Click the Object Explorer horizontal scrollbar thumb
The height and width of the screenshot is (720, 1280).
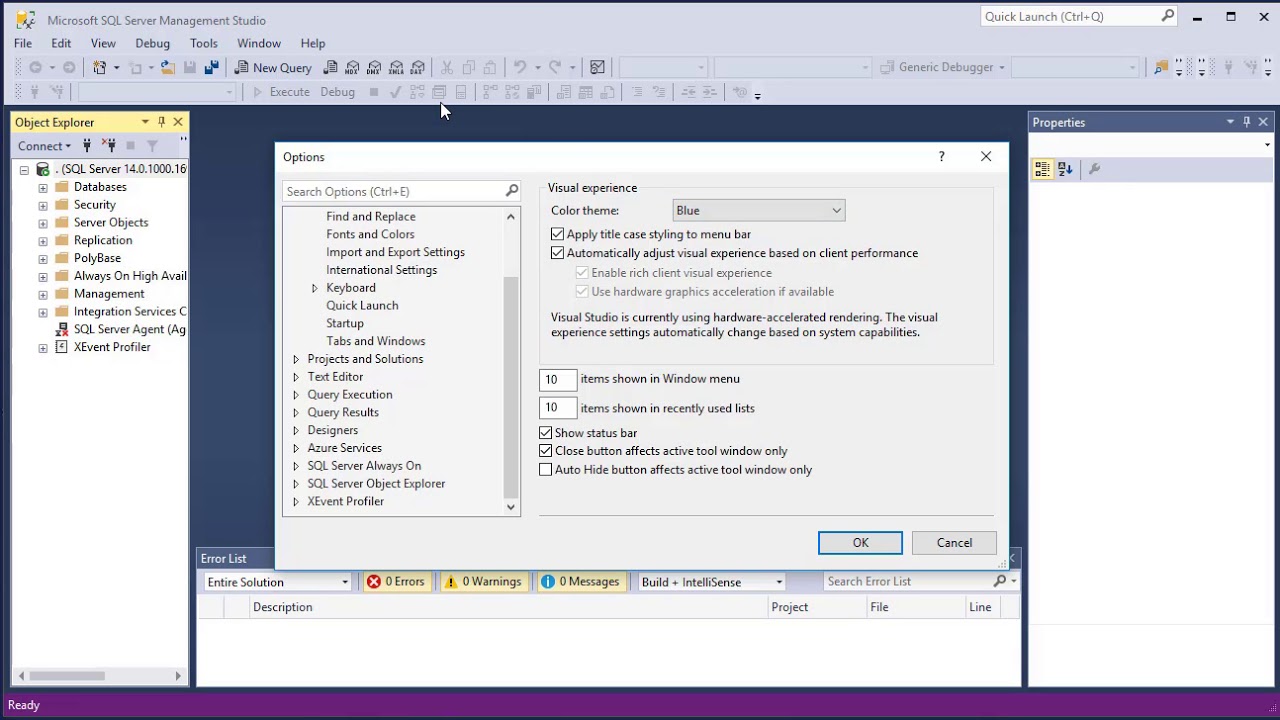point(66,676)
